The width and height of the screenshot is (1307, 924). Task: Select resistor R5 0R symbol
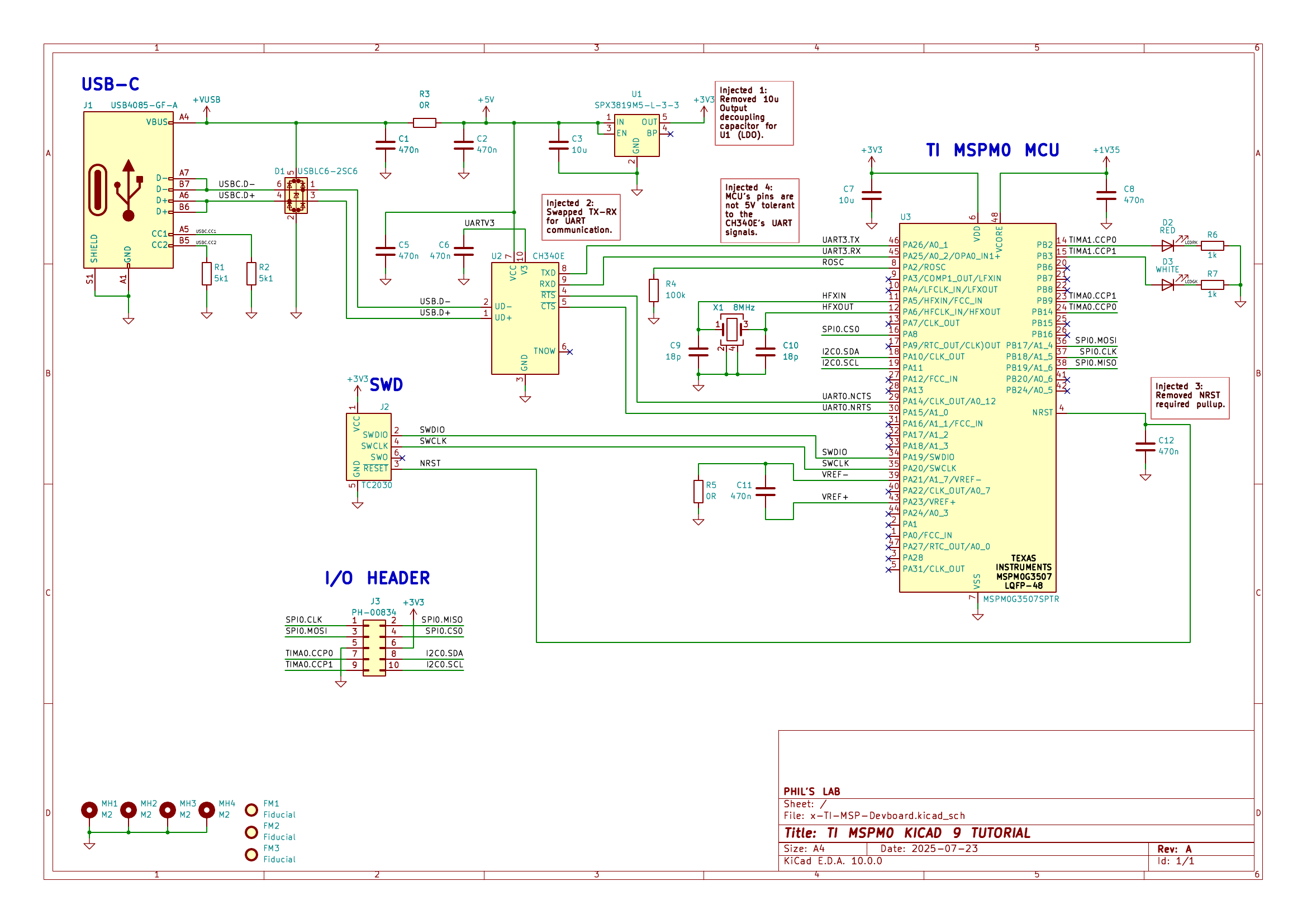[698, 491]
